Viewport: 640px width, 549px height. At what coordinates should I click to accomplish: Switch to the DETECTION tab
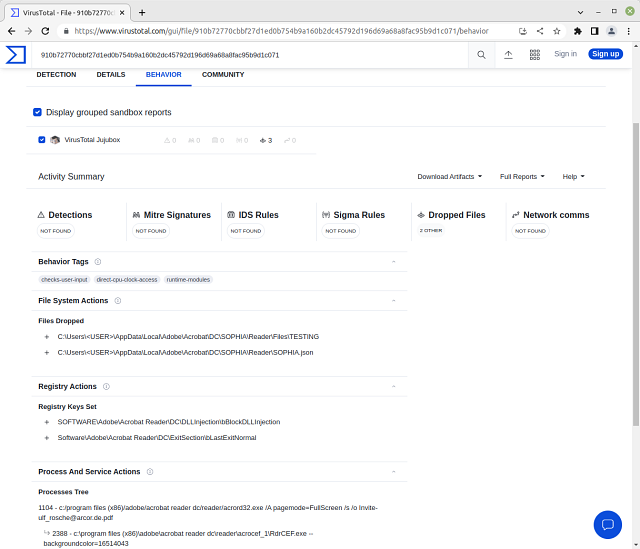click(56, 75)
